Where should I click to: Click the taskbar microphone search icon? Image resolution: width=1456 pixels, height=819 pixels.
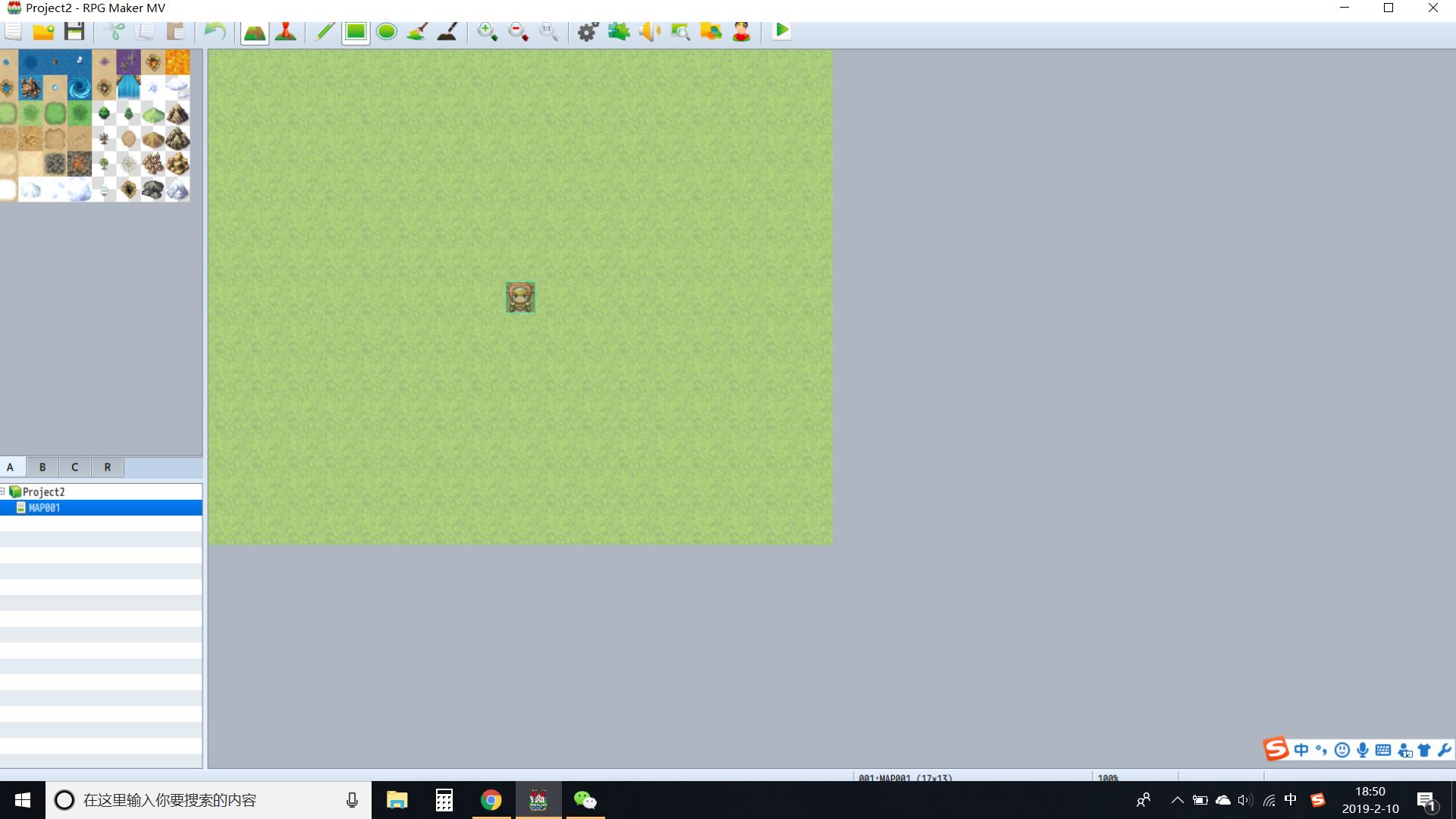click(x=352, y=800)
